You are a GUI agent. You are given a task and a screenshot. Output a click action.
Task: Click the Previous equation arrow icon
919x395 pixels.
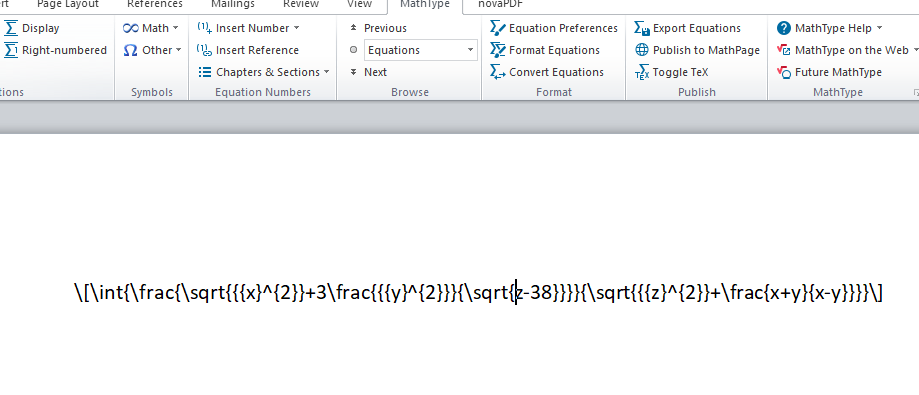click(x=353, y=28)
